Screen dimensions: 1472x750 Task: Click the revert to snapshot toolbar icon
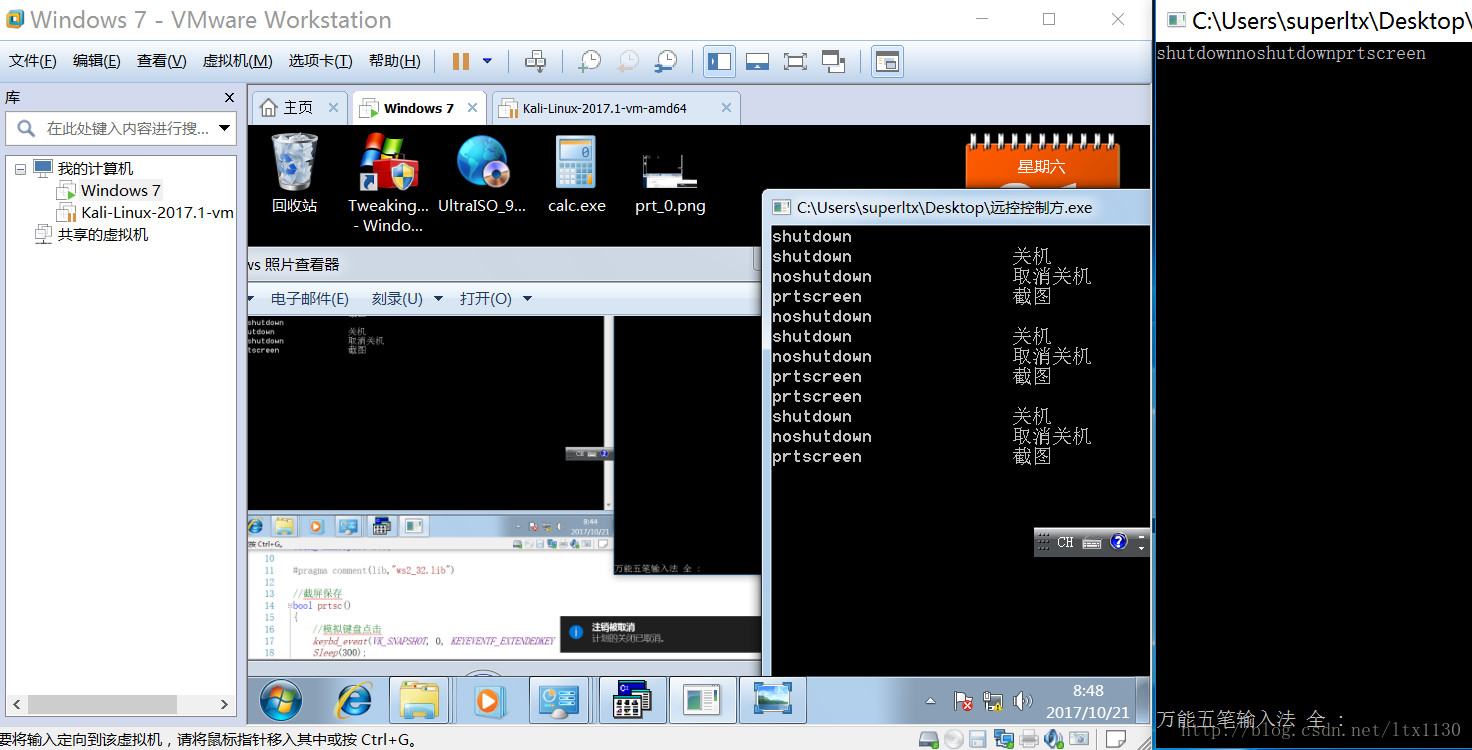pyautogui.click(x=627, y=61)
